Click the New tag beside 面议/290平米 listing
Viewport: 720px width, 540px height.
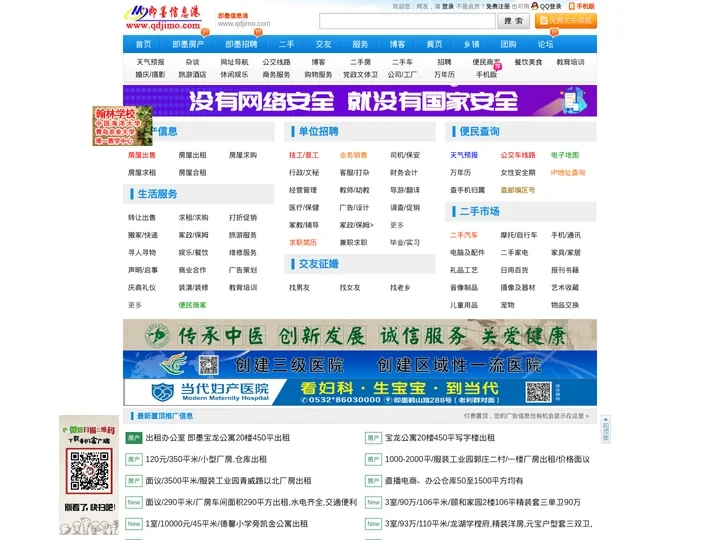pyautogui.click(x=134, y=502)
